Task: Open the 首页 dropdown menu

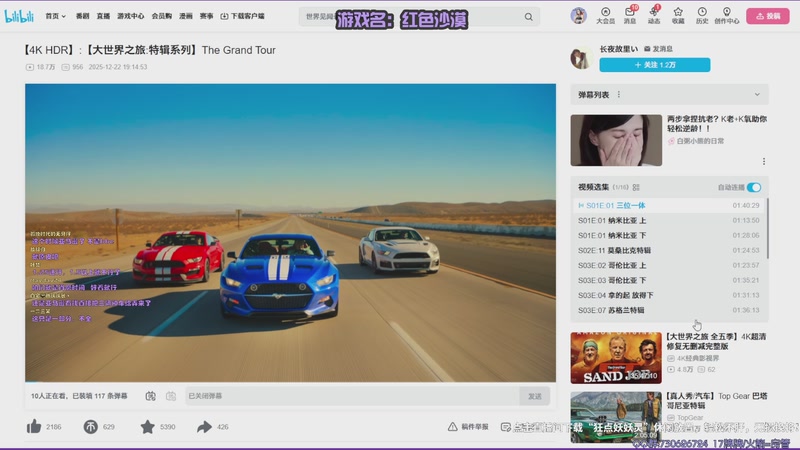Action: [56, 16]
